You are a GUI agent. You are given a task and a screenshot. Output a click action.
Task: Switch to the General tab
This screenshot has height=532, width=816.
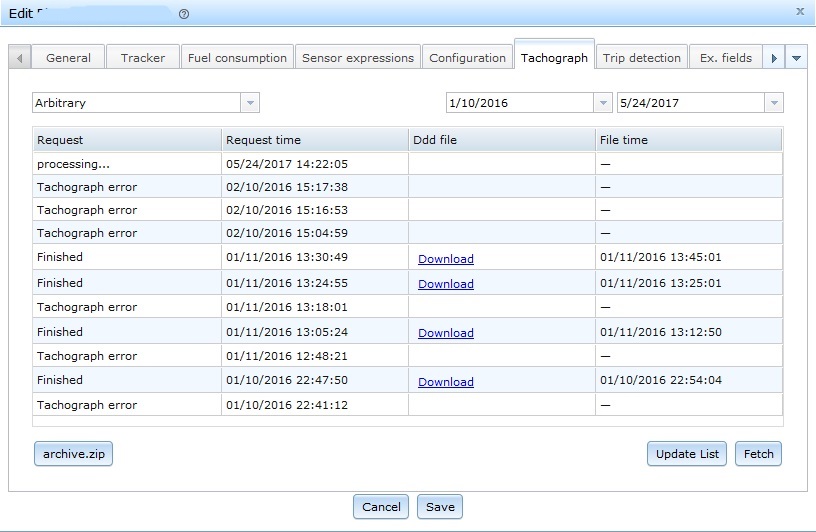[x=68, y=58]
